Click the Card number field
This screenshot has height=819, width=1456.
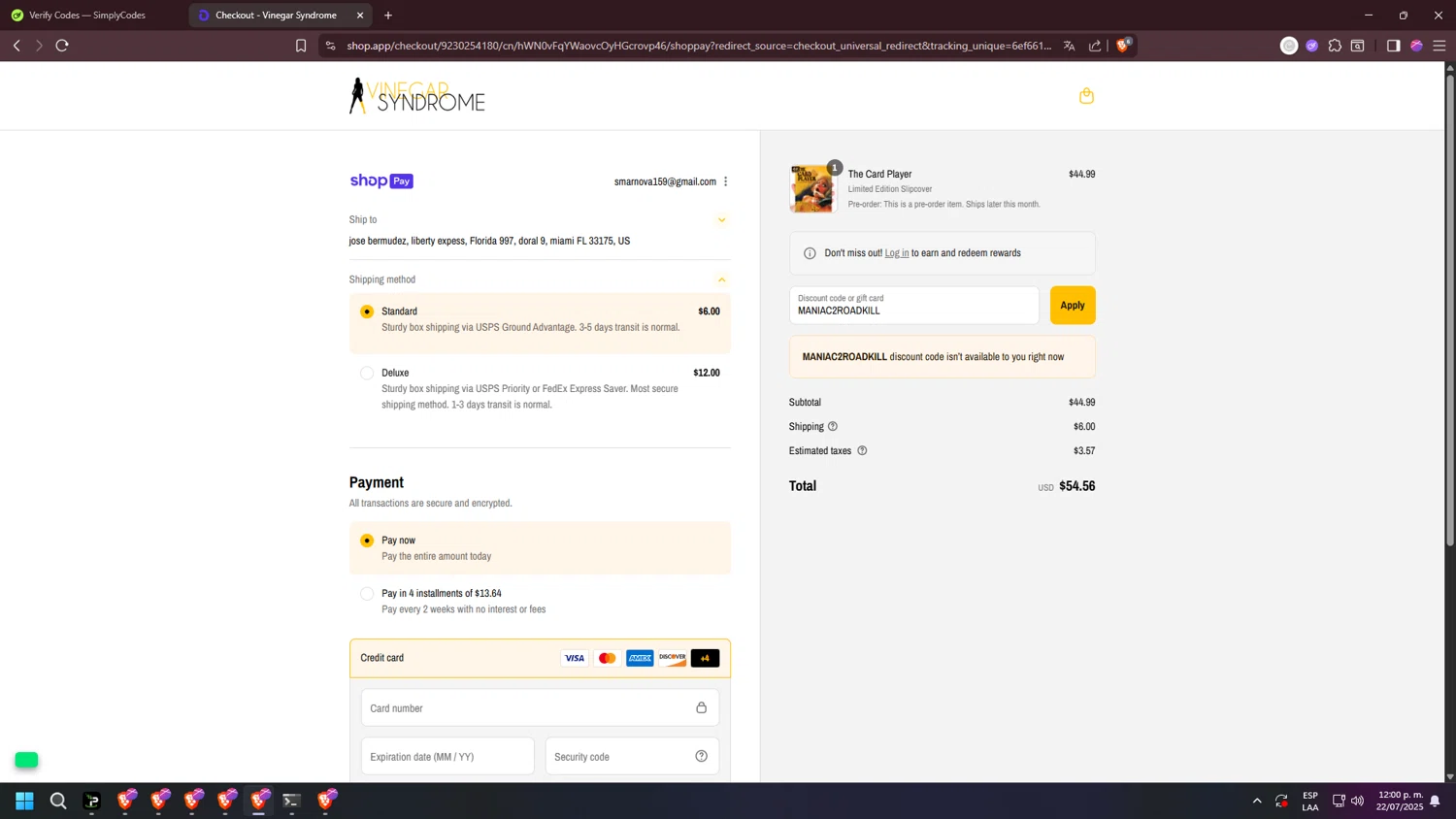point(540,707)
